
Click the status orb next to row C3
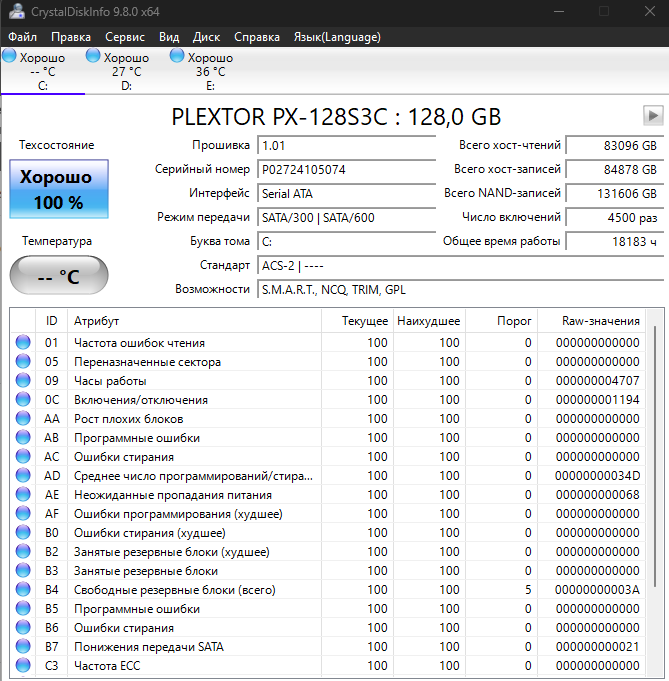tap(23, 665)
